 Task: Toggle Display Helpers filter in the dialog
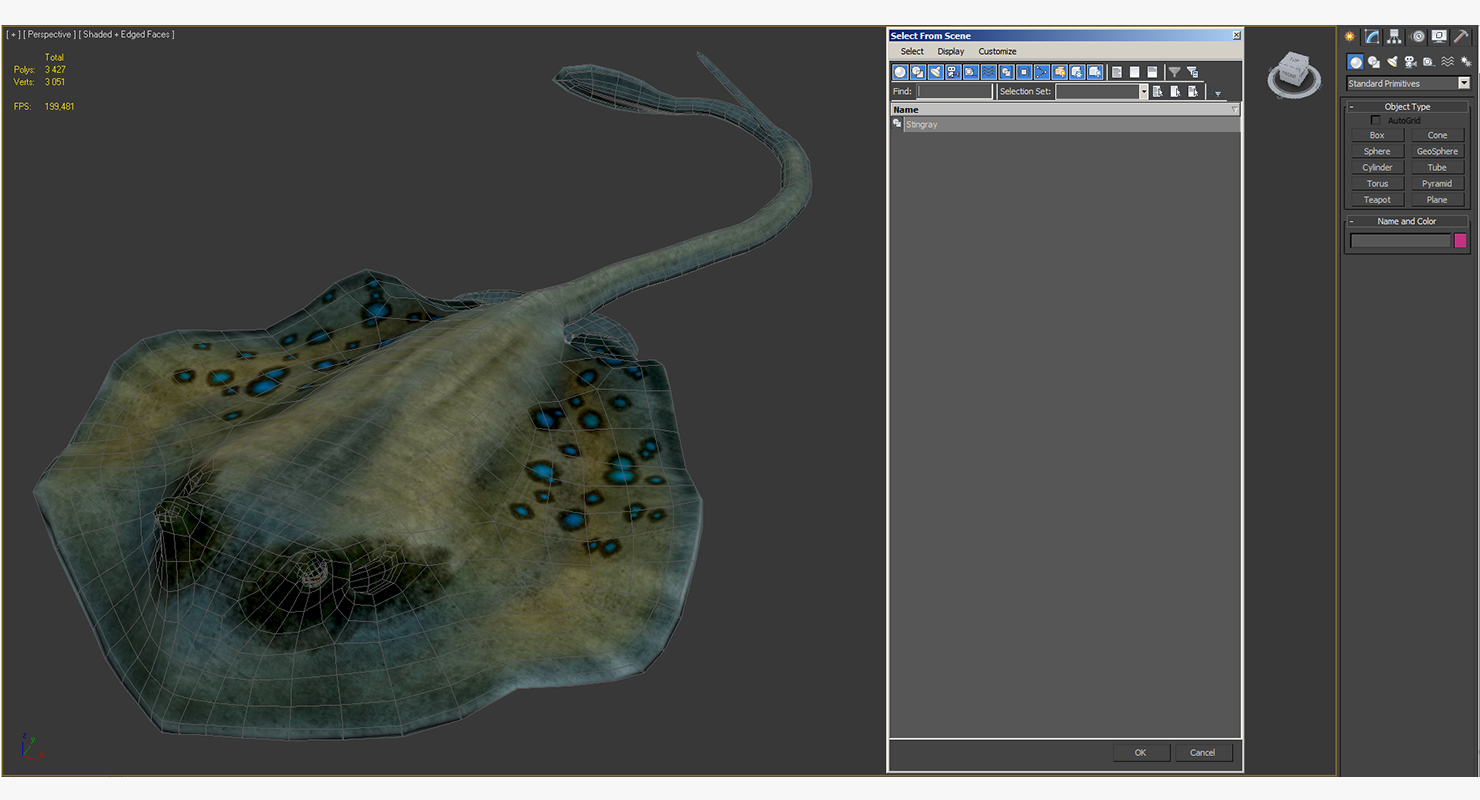[971, 72]
